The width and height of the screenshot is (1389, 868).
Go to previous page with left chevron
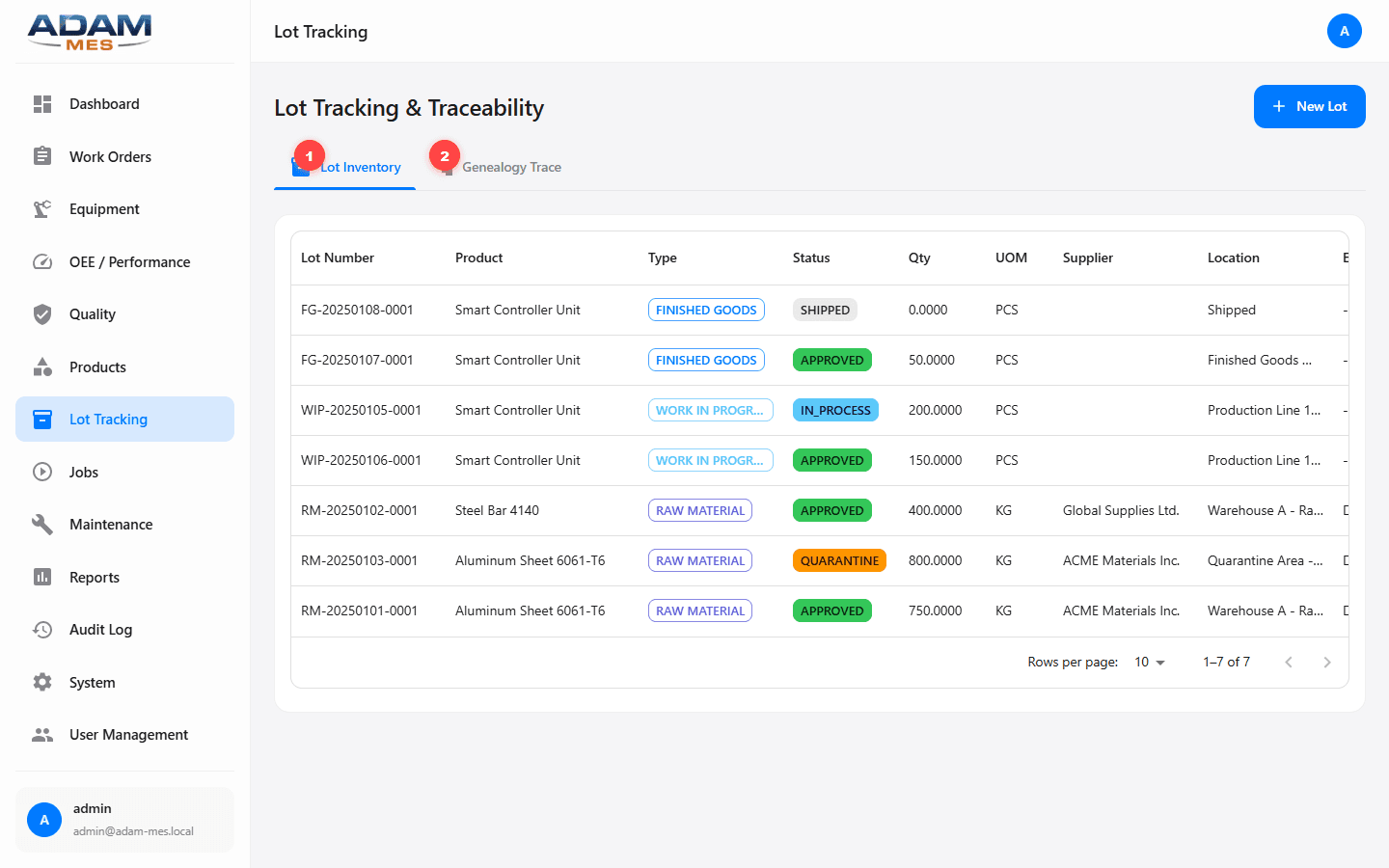pyautogui.click(x=1289, y=662)
